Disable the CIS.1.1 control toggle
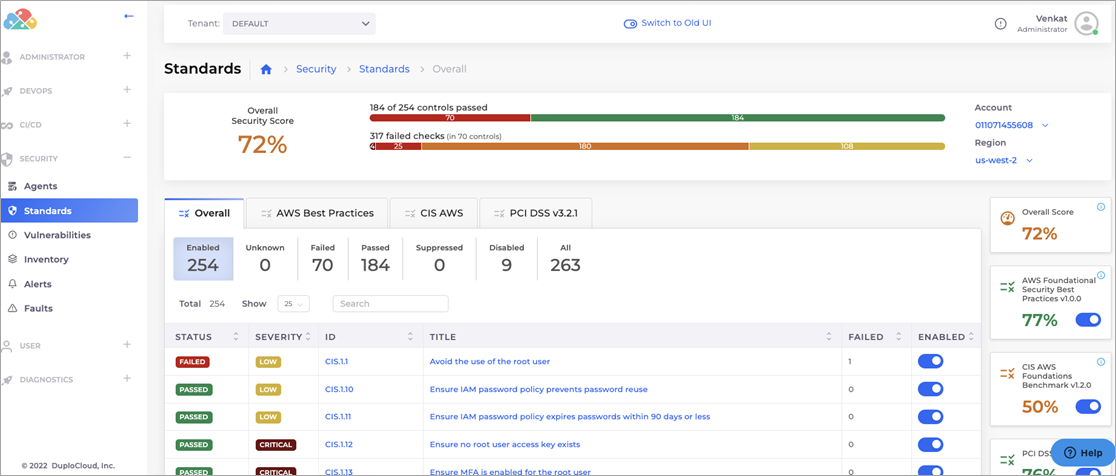 [x=930, y=361]
